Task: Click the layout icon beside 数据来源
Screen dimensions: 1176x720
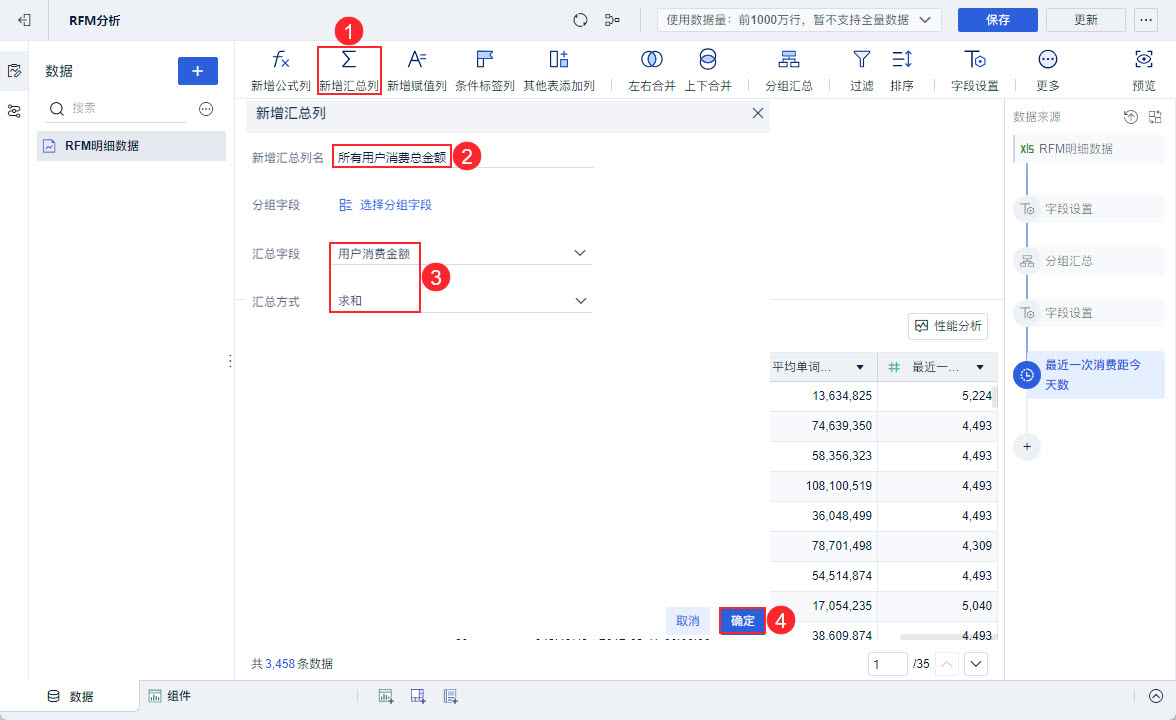Action: [1155, 116]
